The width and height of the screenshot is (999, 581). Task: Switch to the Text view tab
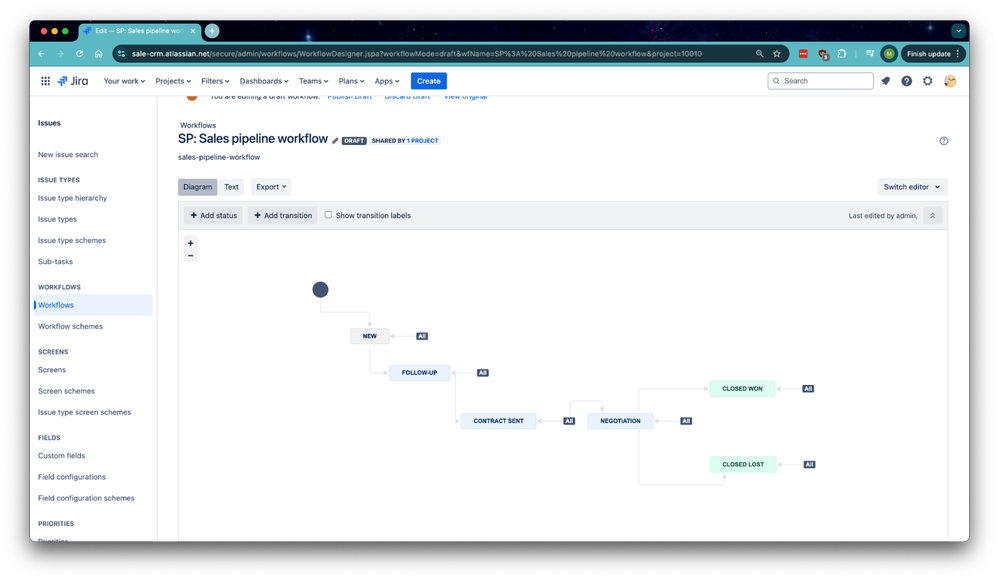[231, 187]
